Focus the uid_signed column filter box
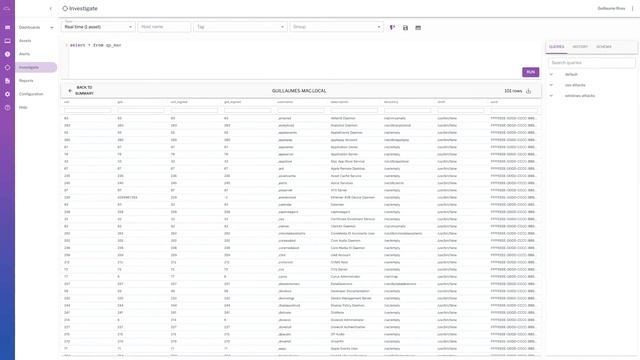640x360 pixels. click(x=194, y=110)
